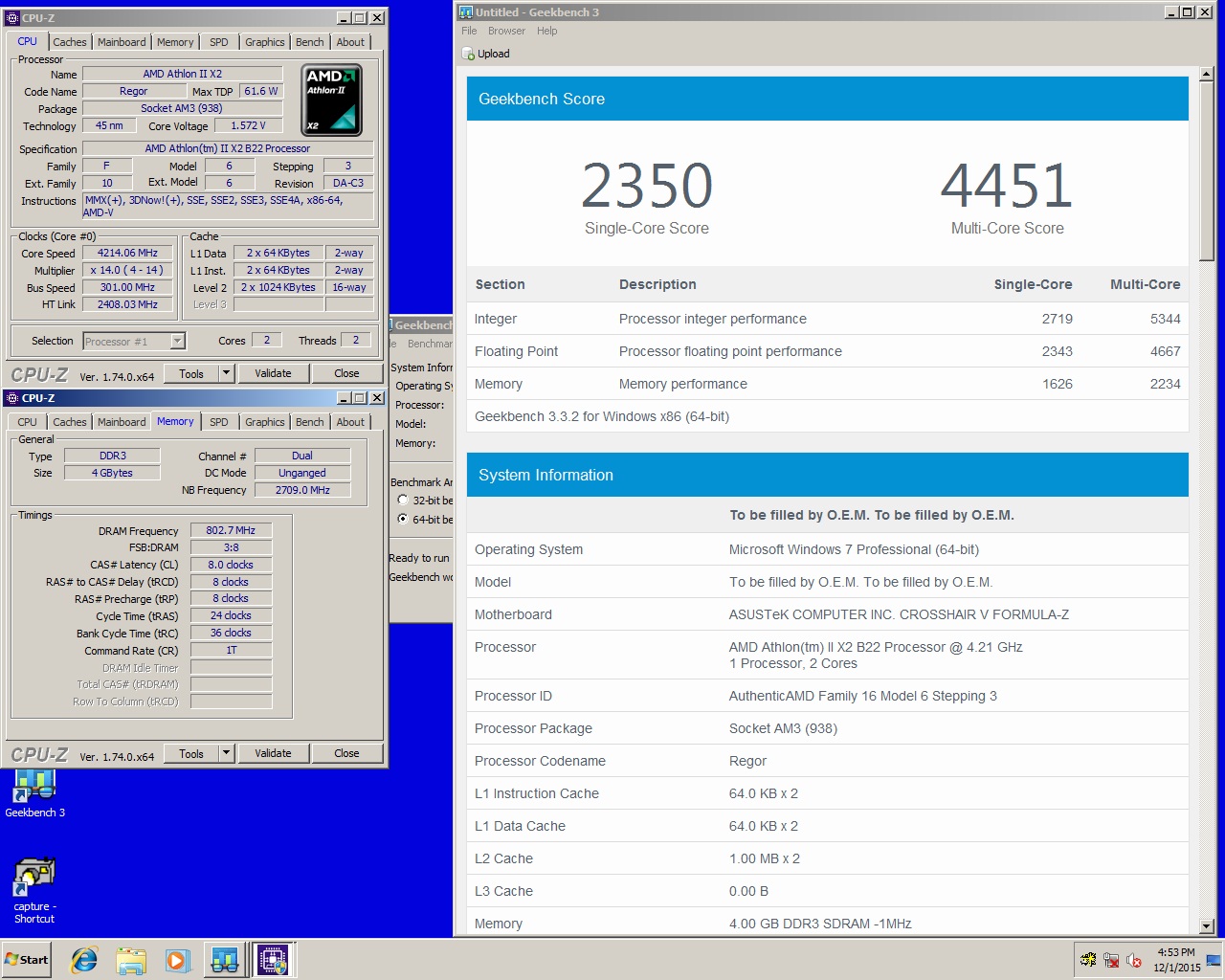Screen dimensions: 1225x980
Task: Click Tools button in lower CPU-Z window
Action: coord(191,753)
